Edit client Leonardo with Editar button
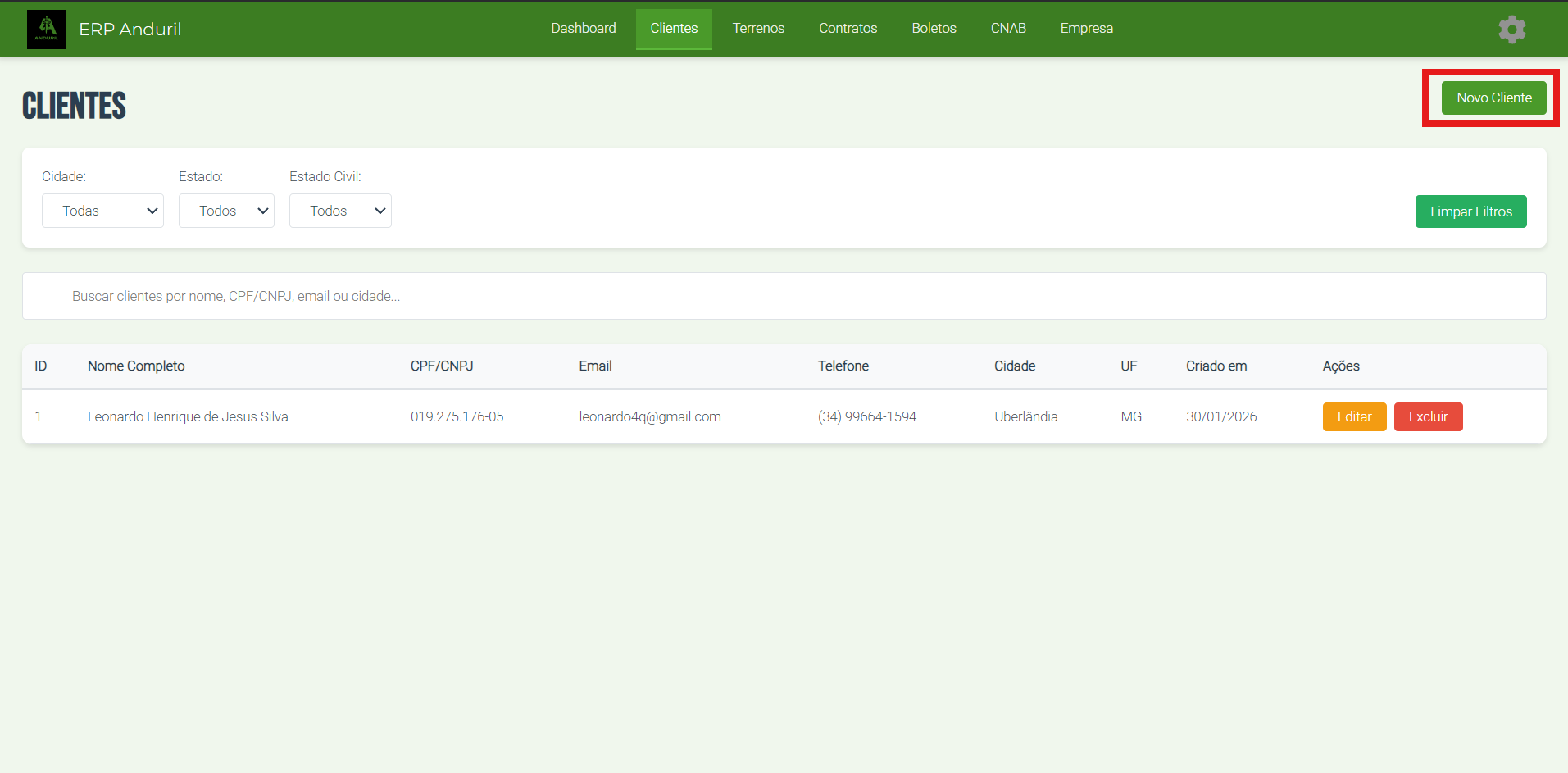 [1354, 416]
